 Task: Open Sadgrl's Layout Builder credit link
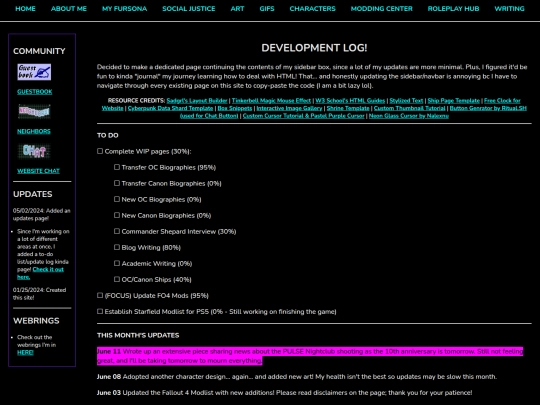pos(197,101)
